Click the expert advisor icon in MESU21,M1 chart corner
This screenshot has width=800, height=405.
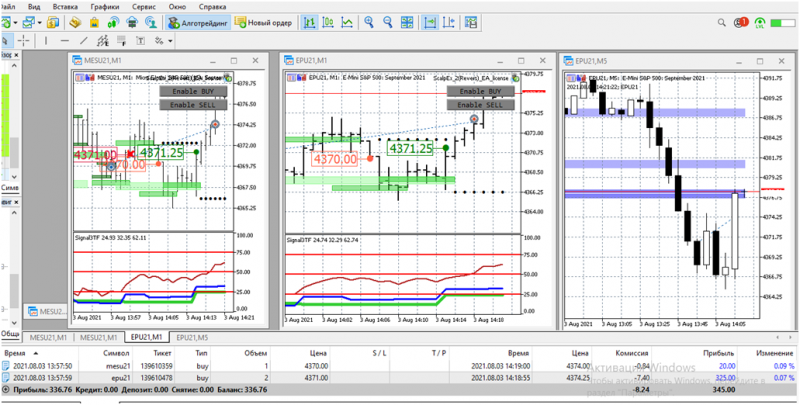click(228, 78)
